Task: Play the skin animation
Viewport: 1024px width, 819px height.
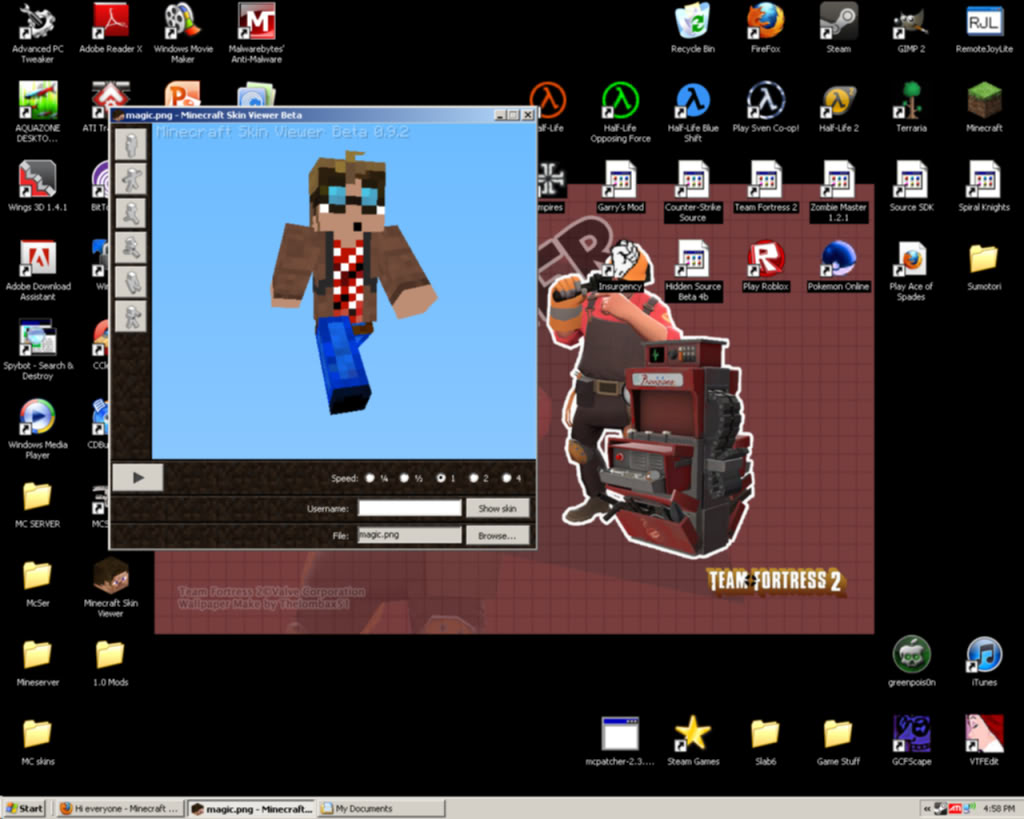Action: pos(138,477)
